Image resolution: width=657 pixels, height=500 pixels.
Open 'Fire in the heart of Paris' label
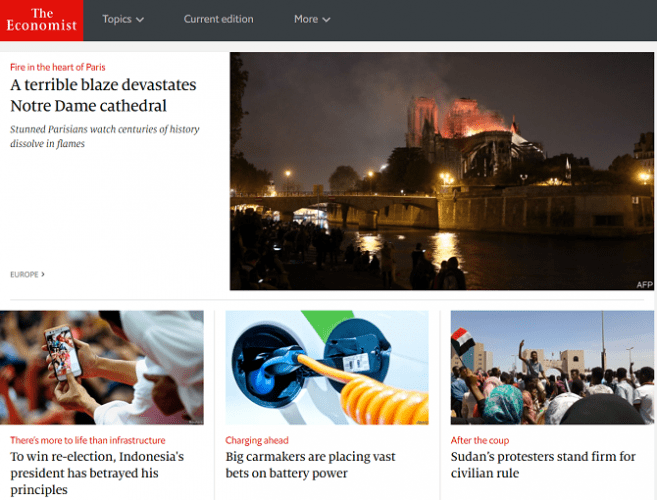pos(58,67)
